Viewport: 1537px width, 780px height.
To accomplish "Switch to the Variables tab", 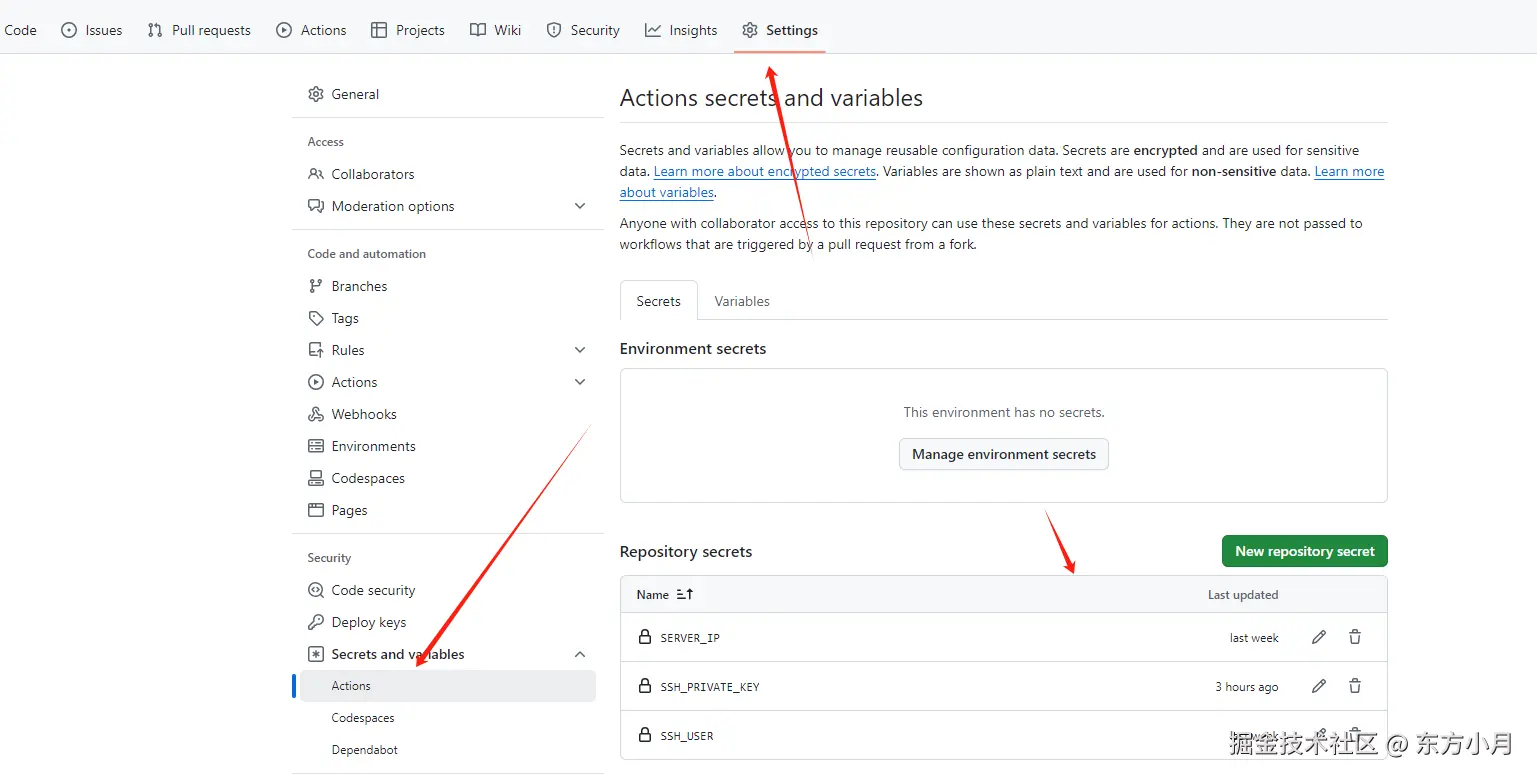I will point(742,301).
